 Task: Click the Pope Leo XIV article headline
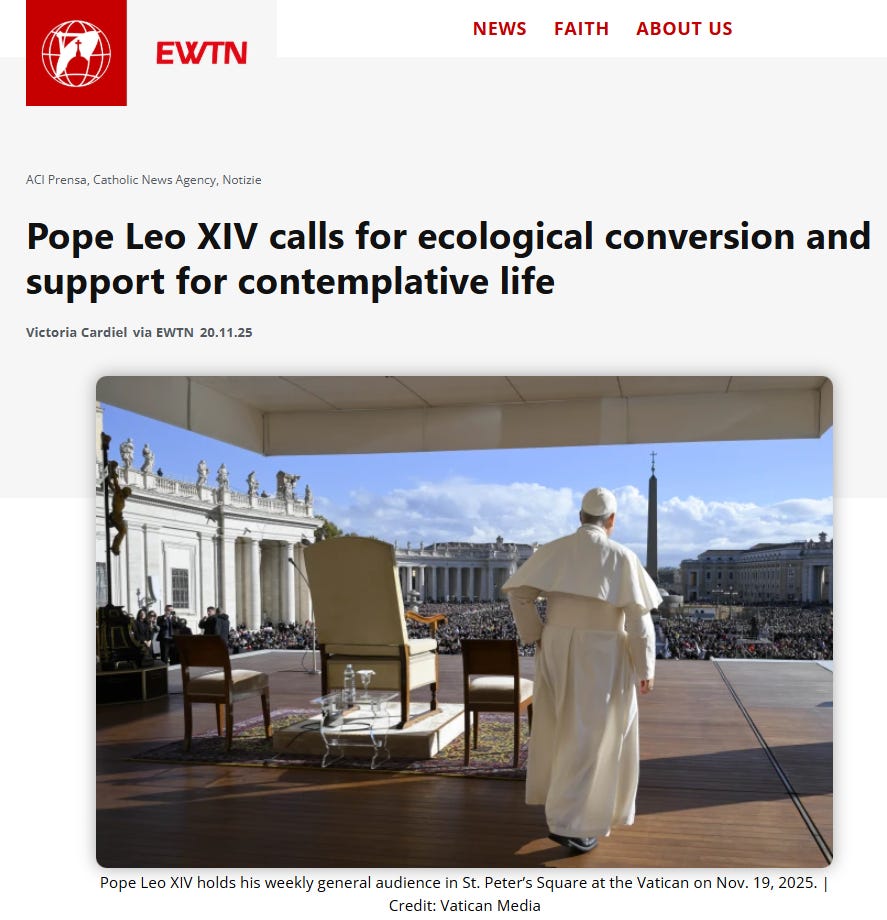(x=448, y=259)
